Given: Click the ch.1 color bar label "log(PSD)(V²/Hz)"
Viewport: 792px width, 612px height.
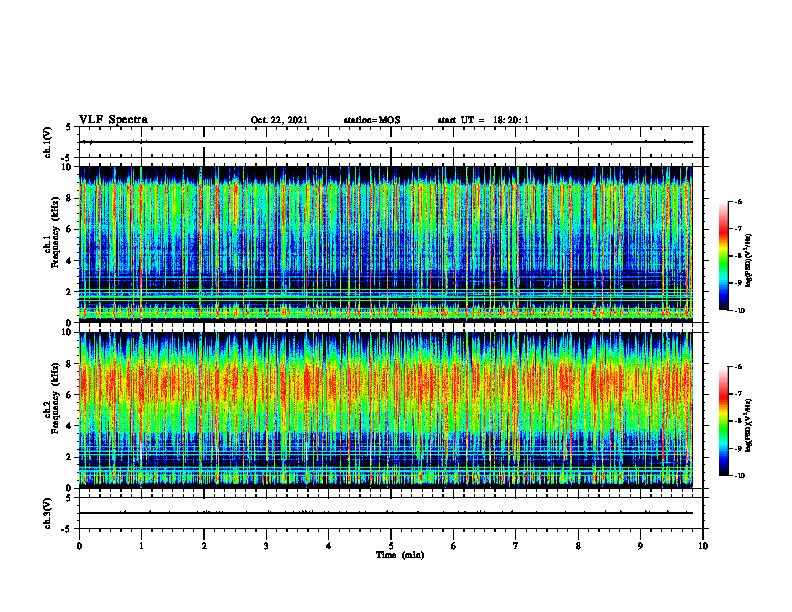Looking at the screenshot, I should 749,260.
